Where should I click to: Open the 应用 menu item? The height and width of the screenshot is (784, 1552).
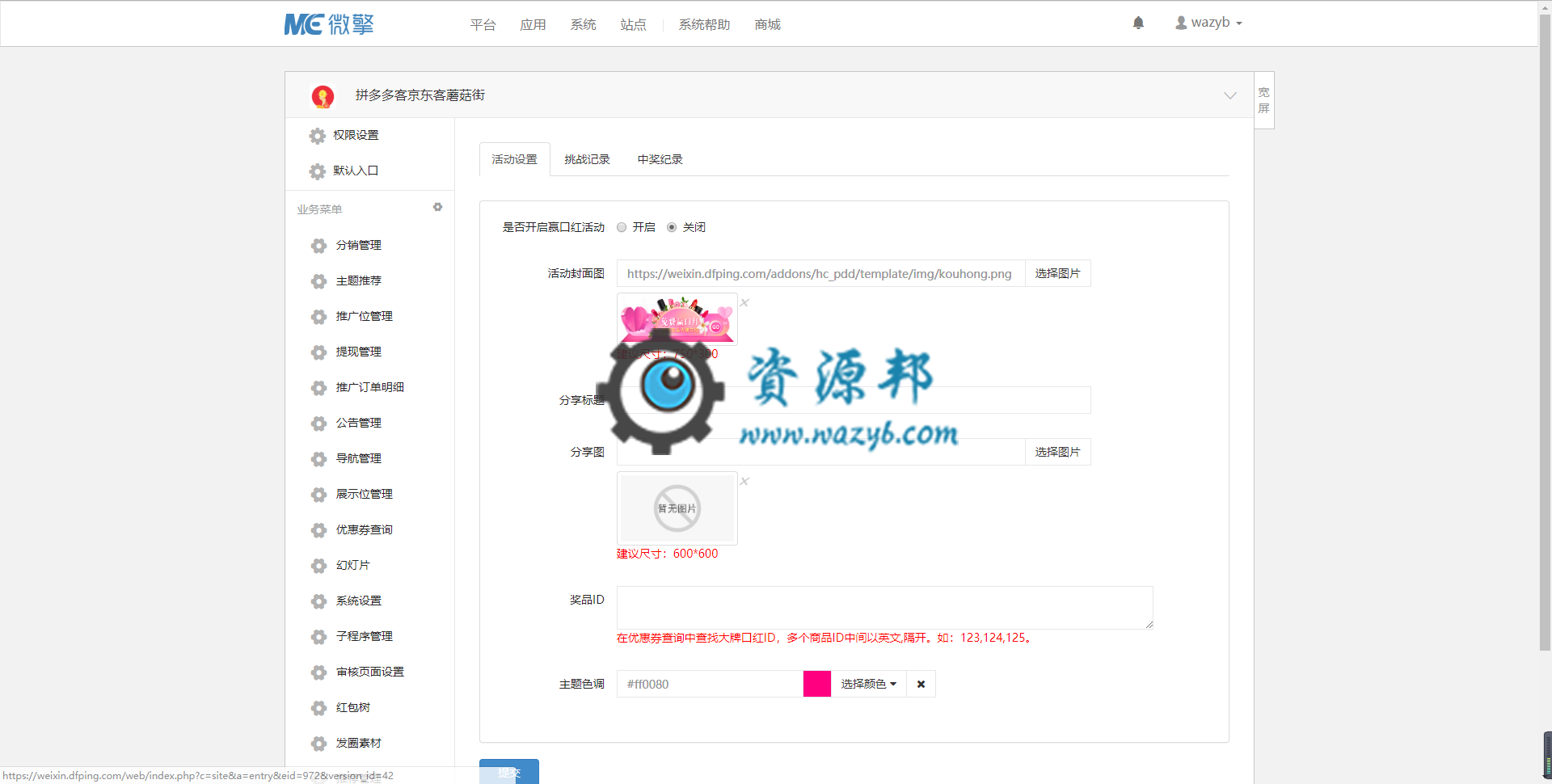coord(533,25)
